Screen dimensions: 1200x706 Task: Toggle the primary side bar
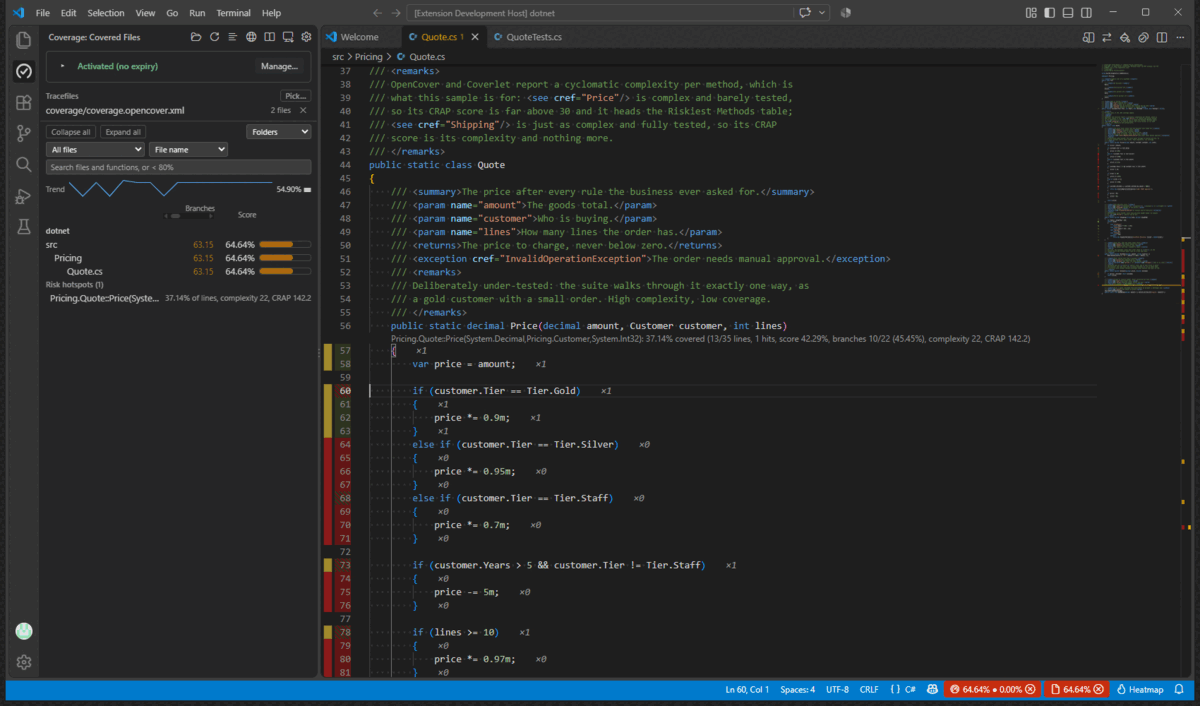click(1050, 13)
